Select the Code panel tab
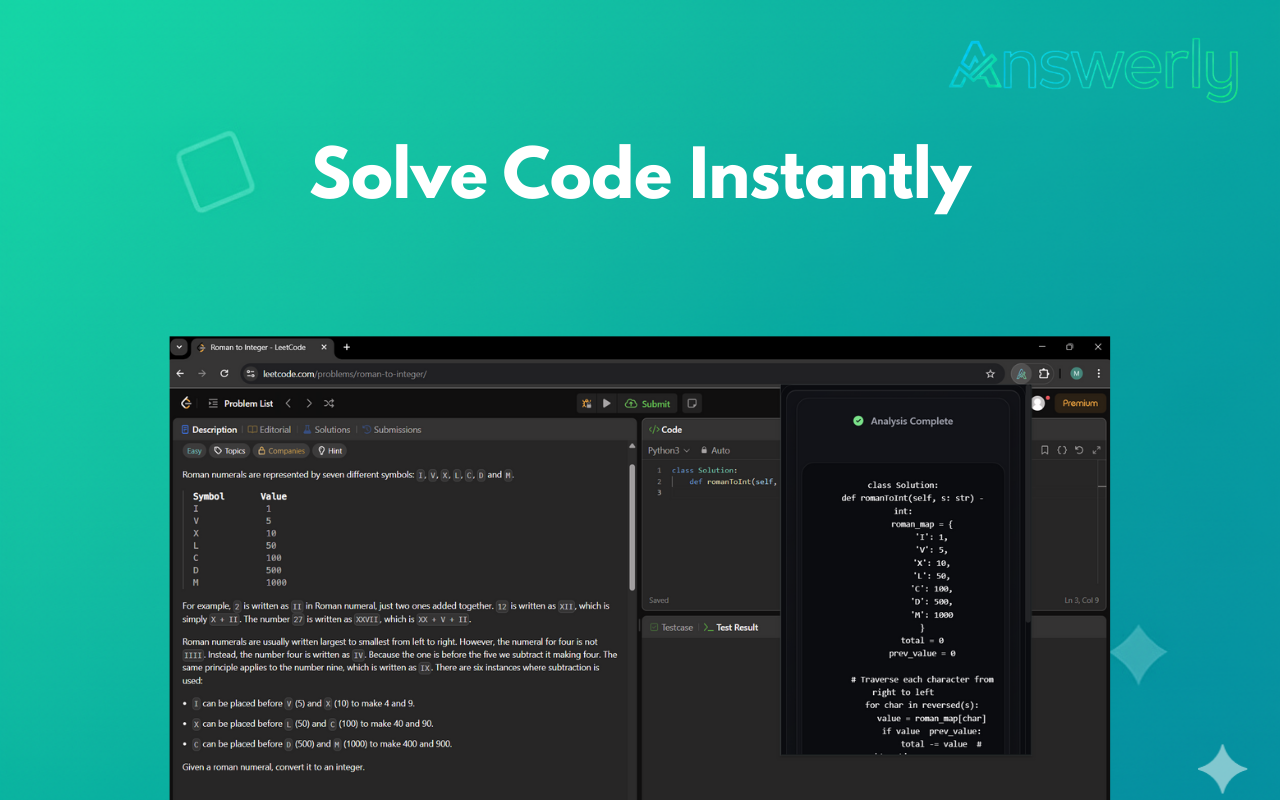 666,429
